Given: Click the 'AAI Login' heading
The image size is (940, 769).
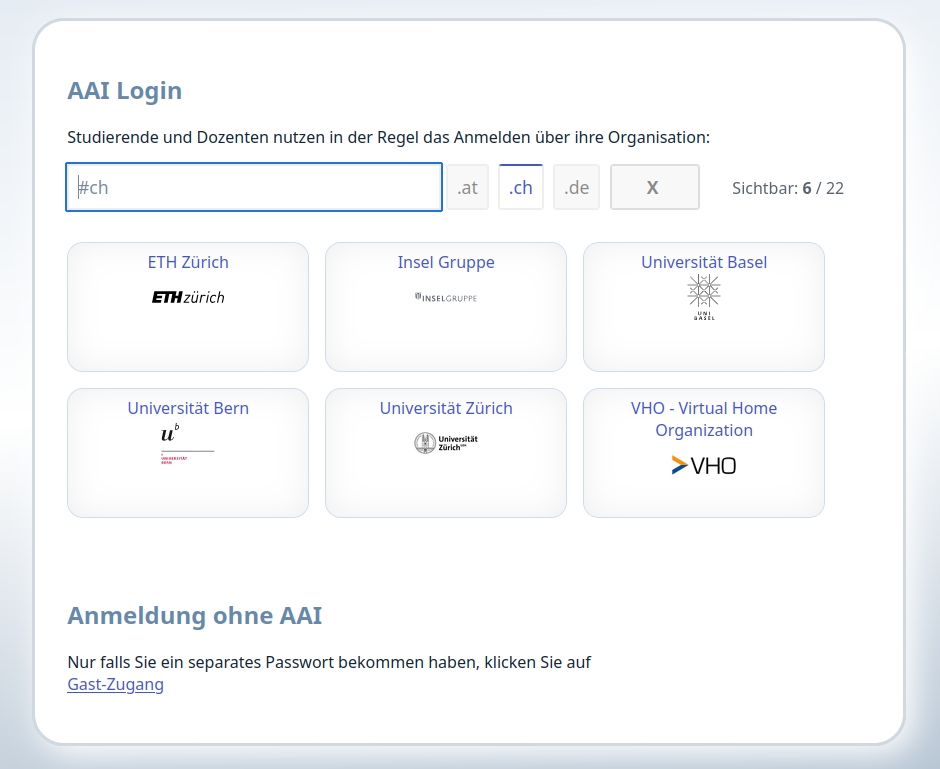Looking at the screenshot, I should pyautogui.click(x=125, y=91).
